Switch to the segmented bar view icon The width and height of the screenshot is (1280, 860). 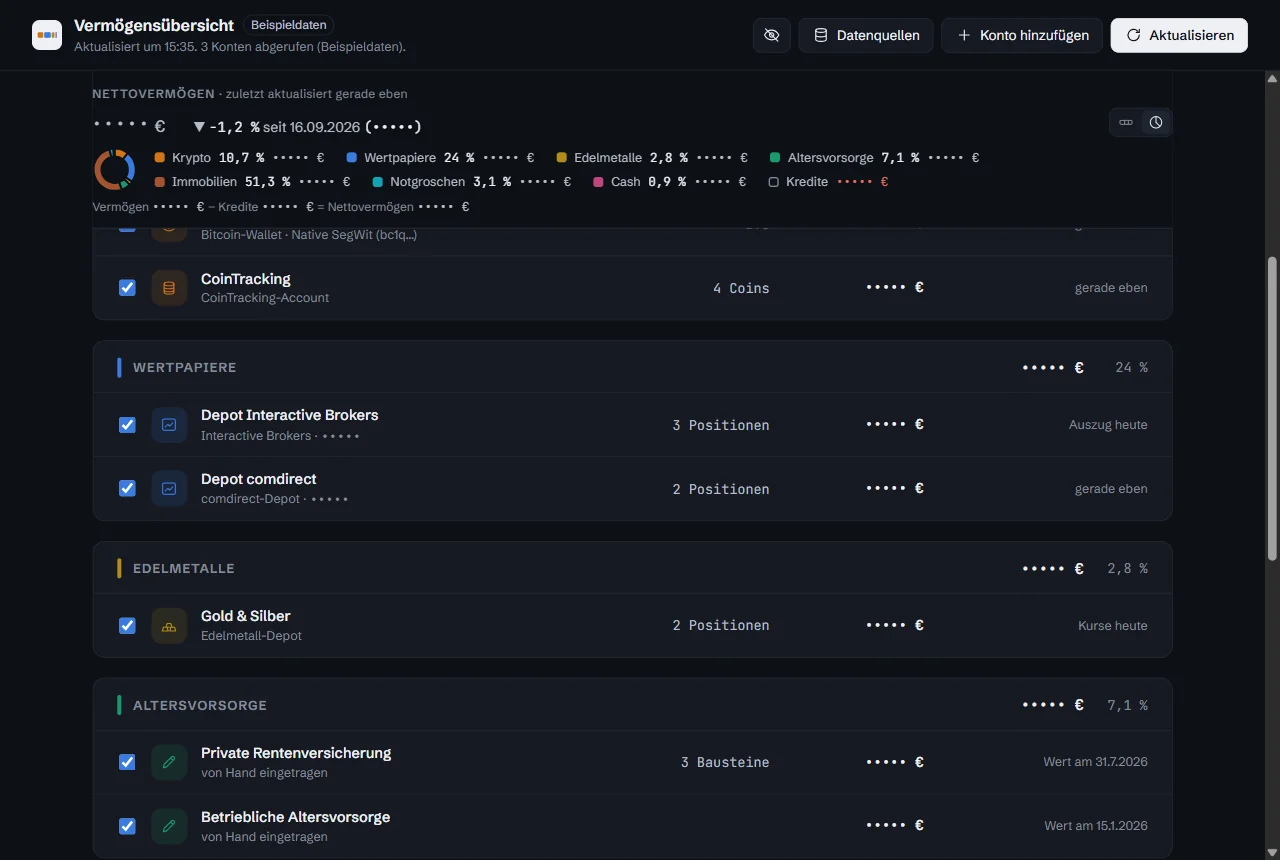click(1126, 122)
